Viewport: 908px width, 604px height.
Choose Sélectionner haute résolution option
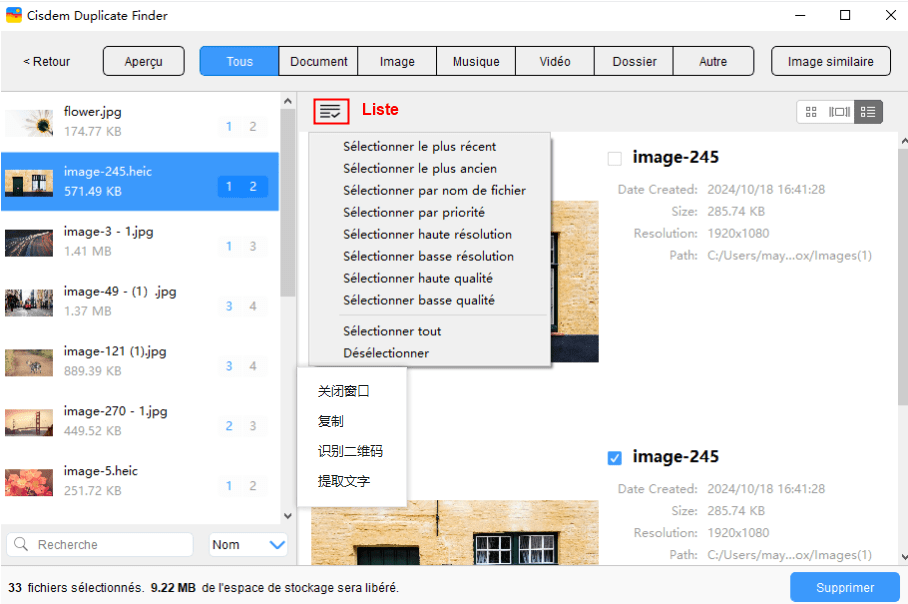point(427,235)
